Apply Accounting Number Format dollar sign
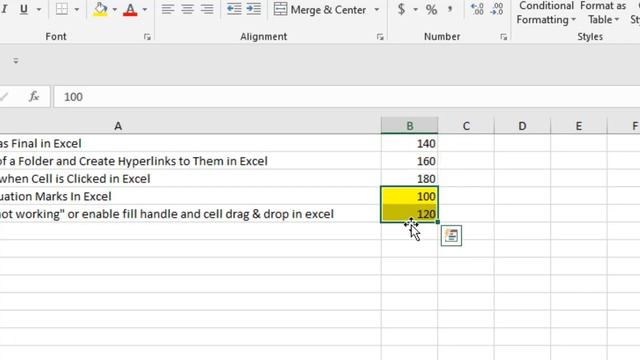The image size is (640, 360). (x=401, y=9)
